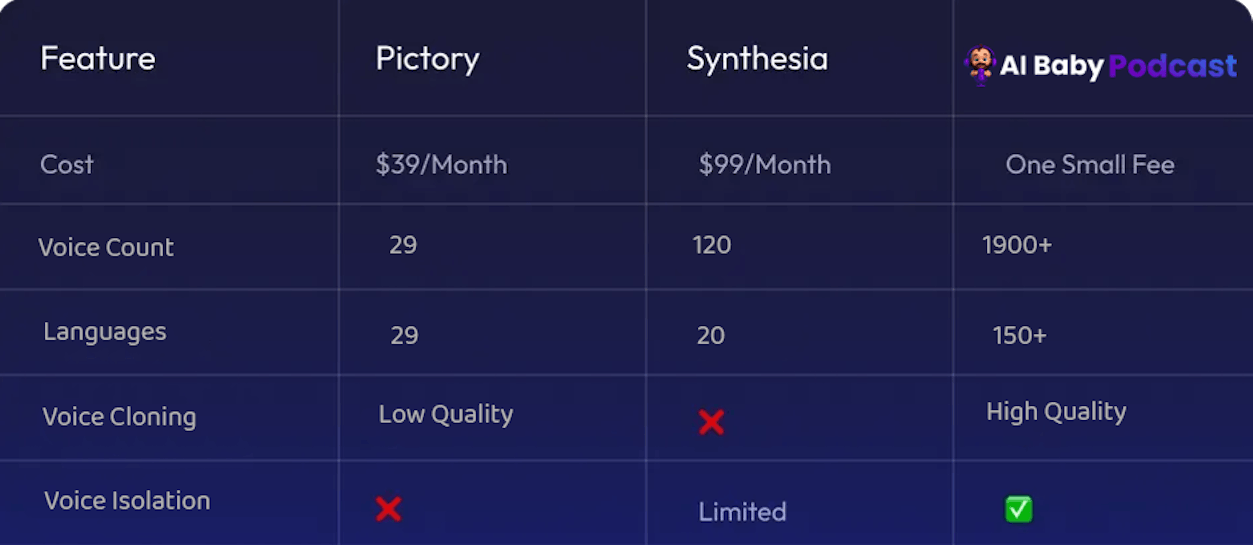Click the Limited voice isolation cell

(742, 512)
